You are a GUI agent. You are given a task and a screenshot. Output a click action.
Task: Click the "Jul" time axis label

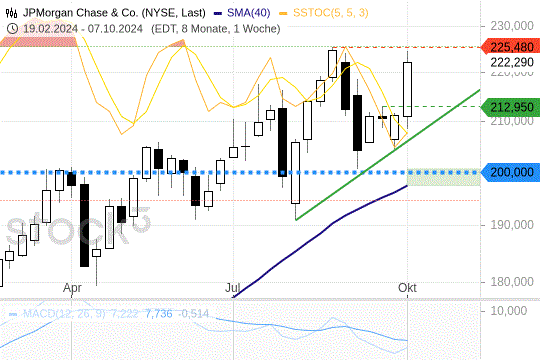pos(232,288)
